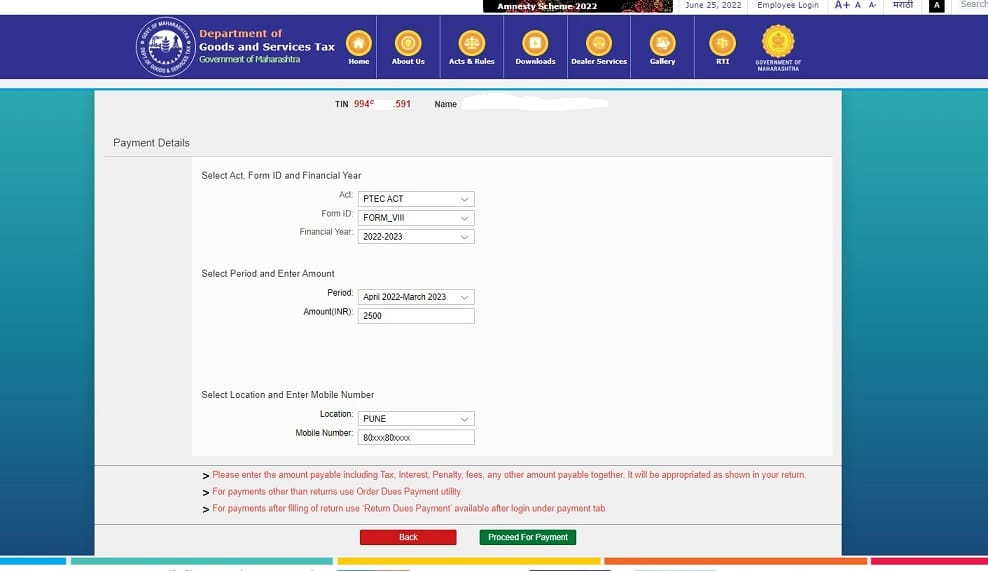Expand the Act dropdown showing PTEC ACT
Image resolution: width=988 pixels, height=571 pixels.
(x=416, y=199)
